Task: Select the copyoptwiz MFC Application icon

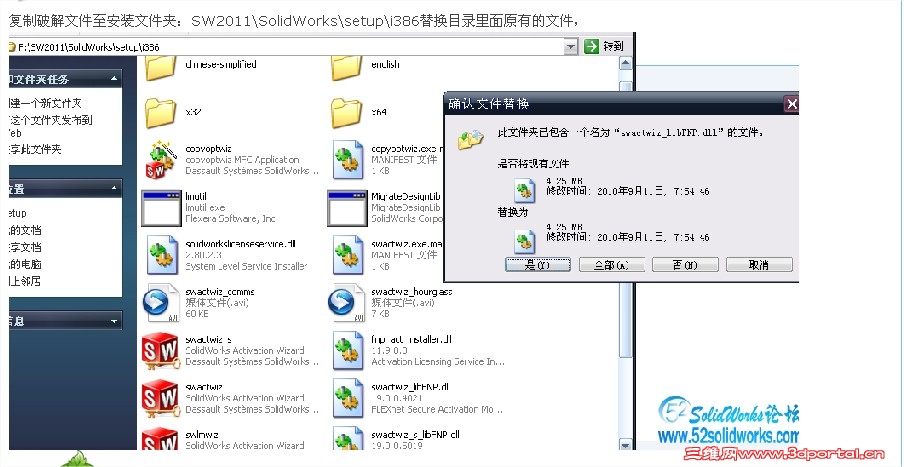Action: [160, 160]
